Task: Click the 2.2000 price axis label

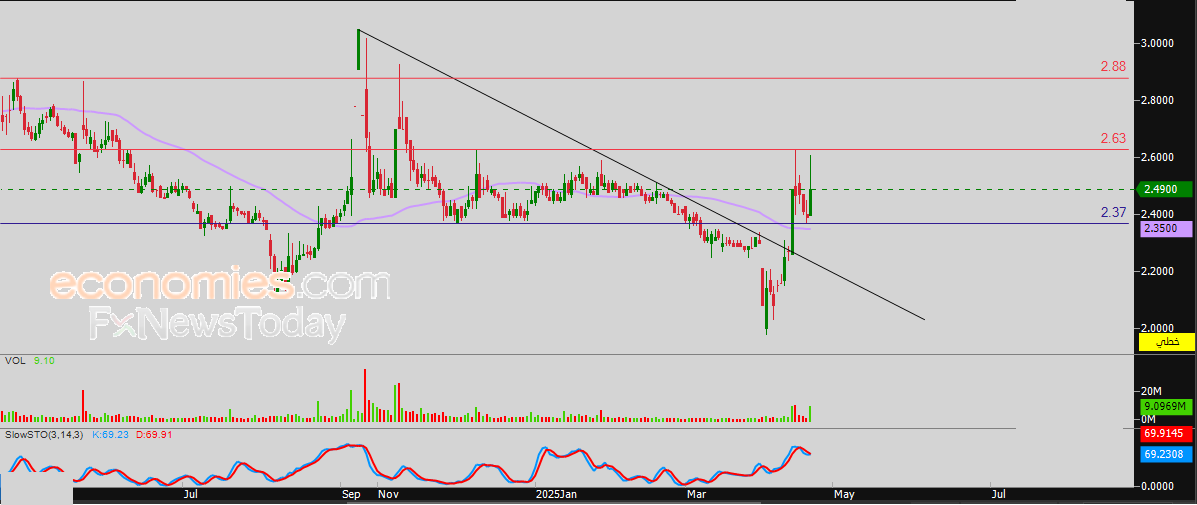Action: (x=1159, y=272)
